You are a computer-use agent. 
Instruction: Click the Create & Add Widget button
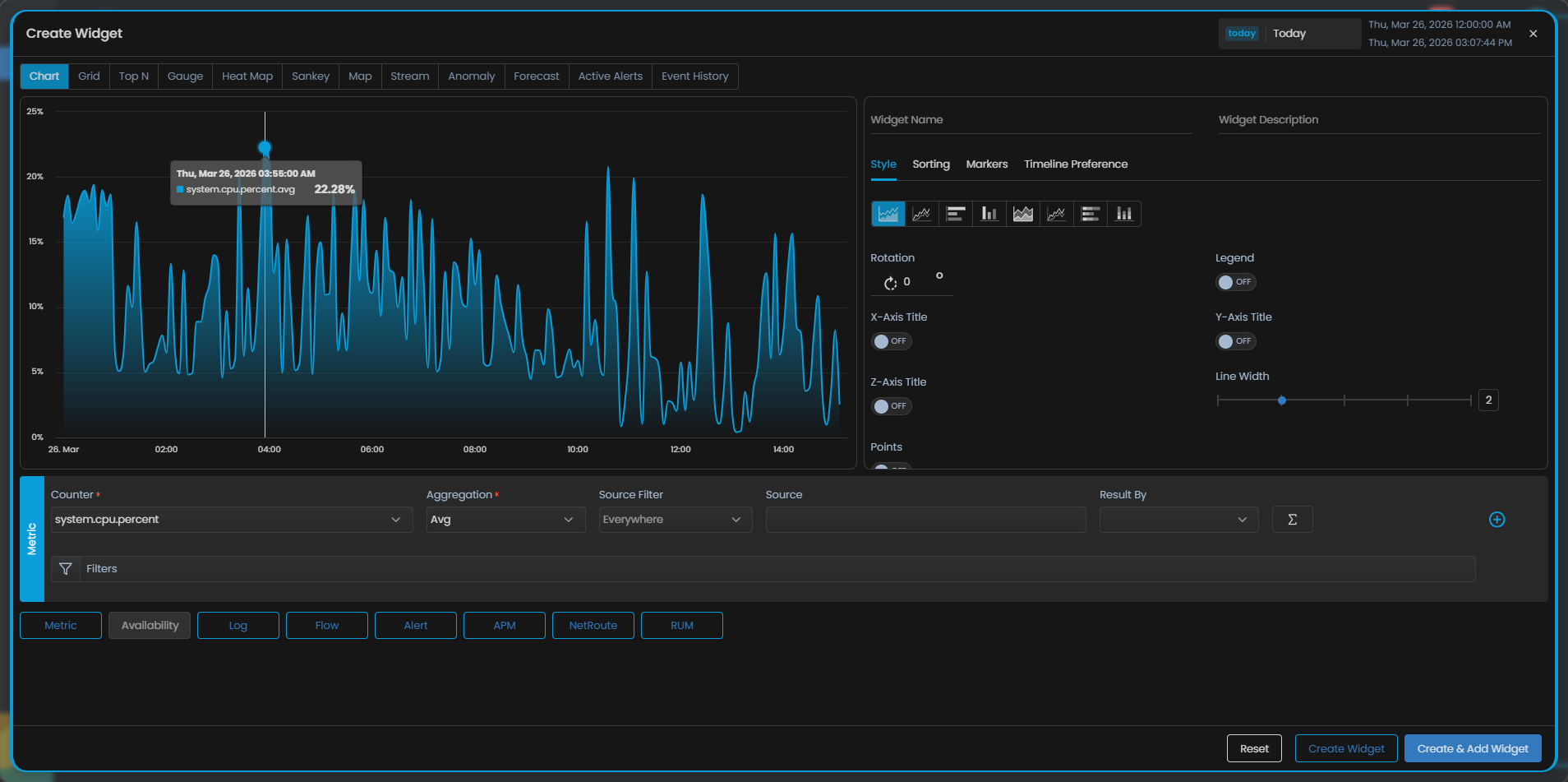click(1472, 748)
